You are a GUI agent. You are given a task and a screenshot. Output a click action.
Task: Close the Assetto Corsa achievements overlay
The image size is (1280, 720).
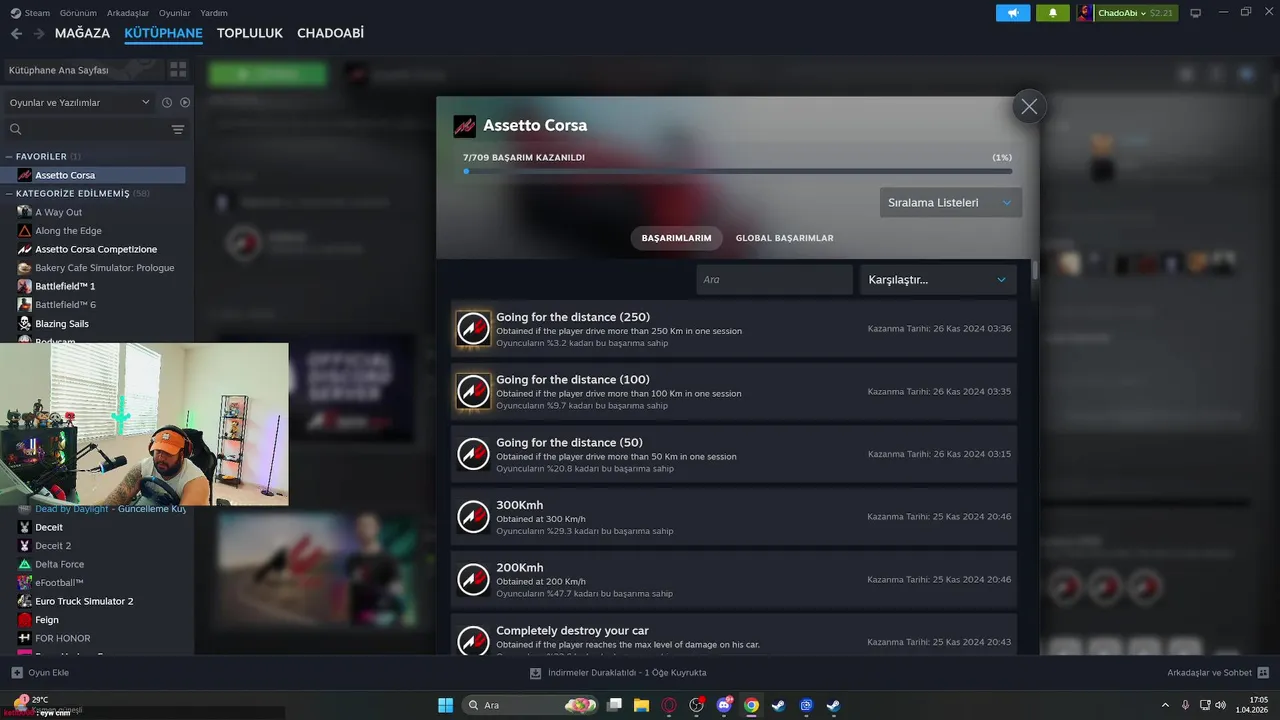pyautogui.click(x=1029, y=106)
